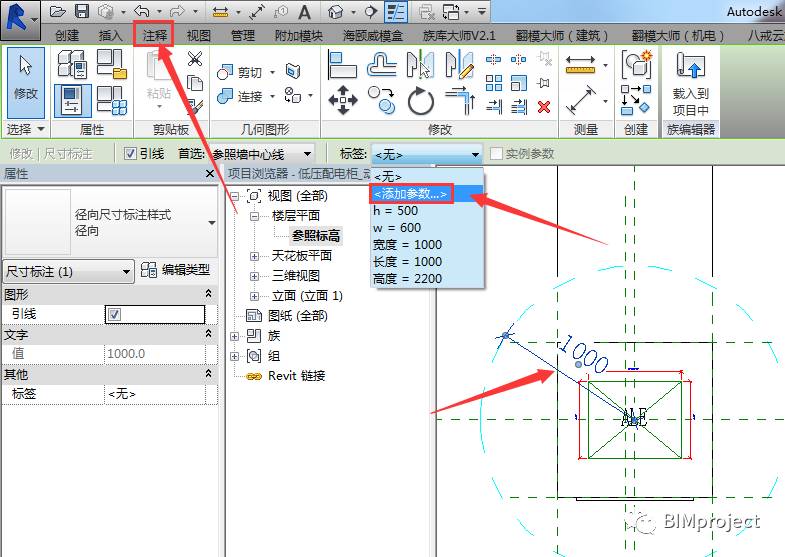The width and height of the screenshot is (785, 557).
Task: Click the red X delete icon
Action: (x=544, y=106)
